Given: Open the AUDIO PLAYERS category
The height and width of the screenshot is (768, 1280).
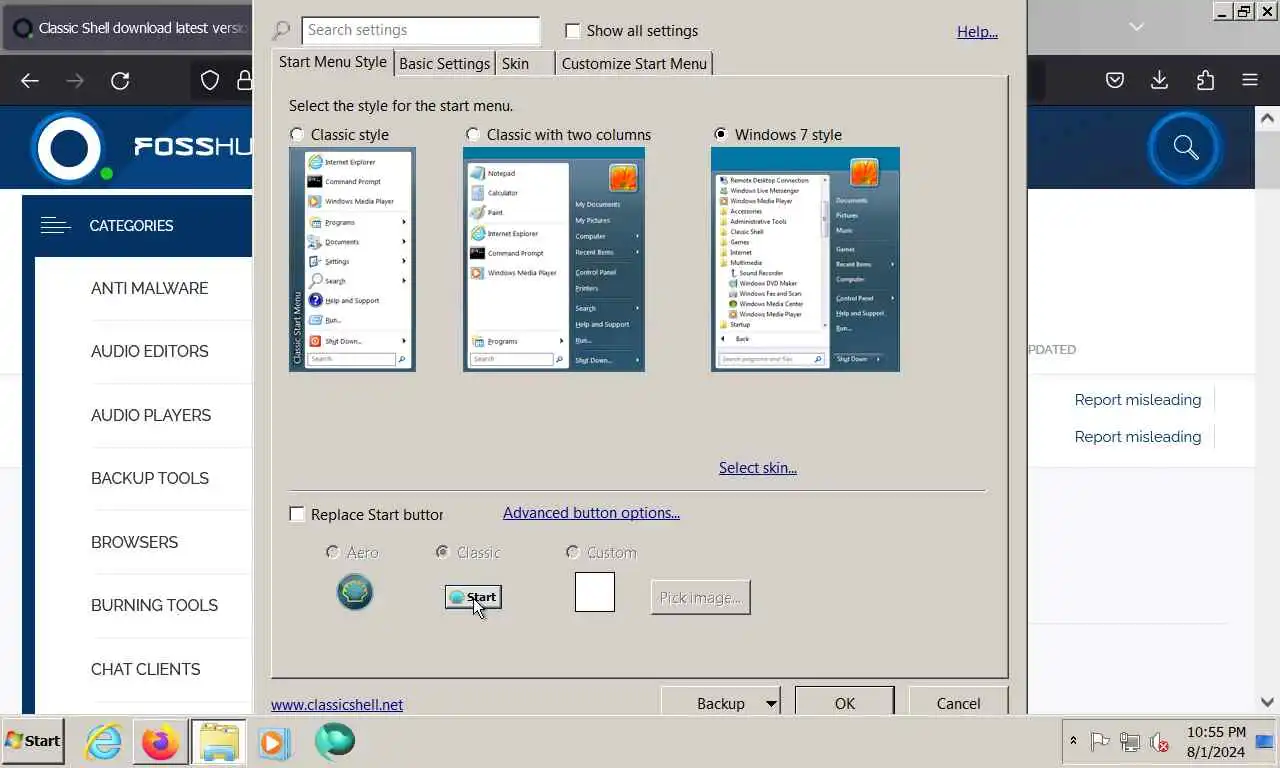Looking at the screenshot, I should tap(151, 415).
